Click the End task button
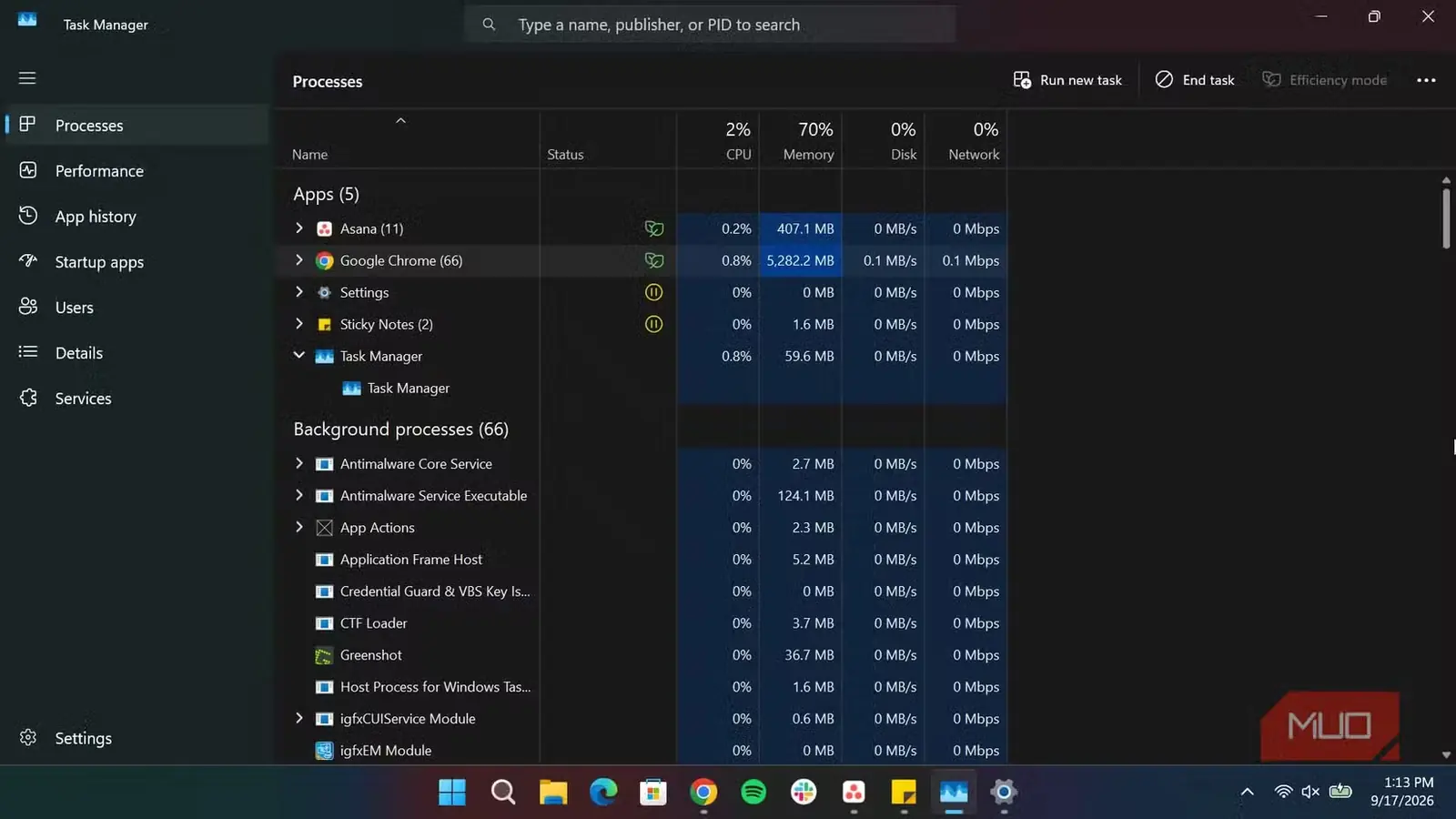1456x819 pixels. 1195,80
